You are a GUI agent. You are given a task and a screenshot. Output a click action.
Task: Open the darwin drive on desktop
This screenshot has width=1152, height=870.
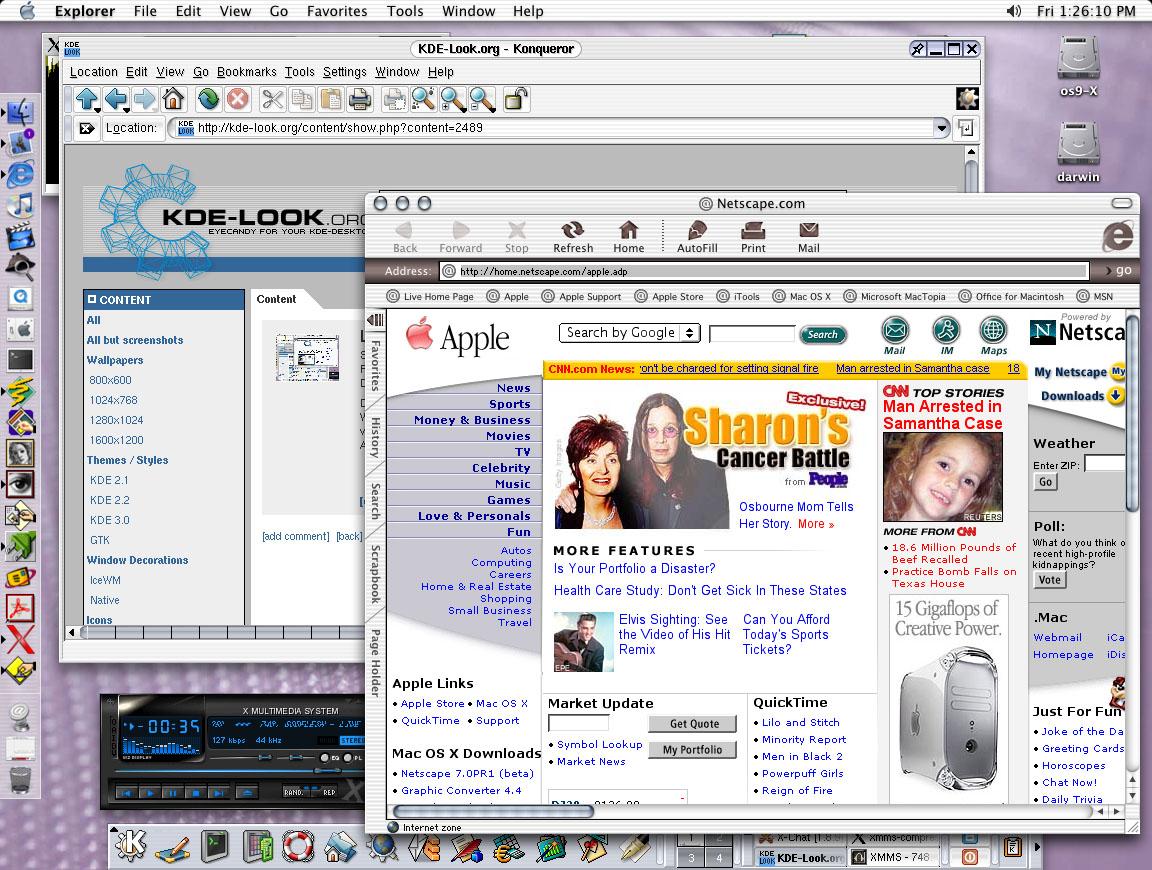click(x=1078, y=152)
